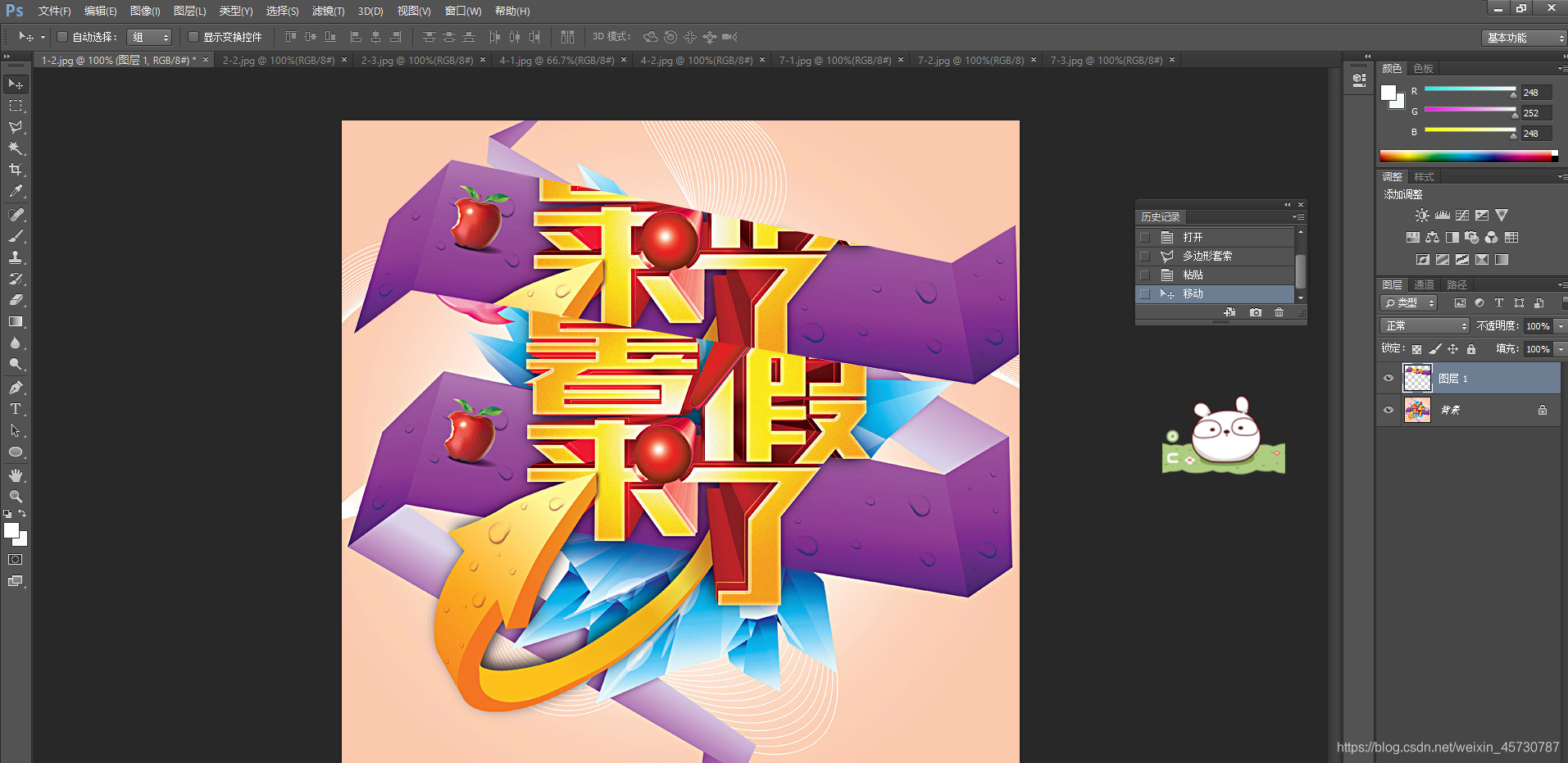Open the 不透明度 slider dropdown arrow
Screen dimensions: 1568x763
[1561, 326]
